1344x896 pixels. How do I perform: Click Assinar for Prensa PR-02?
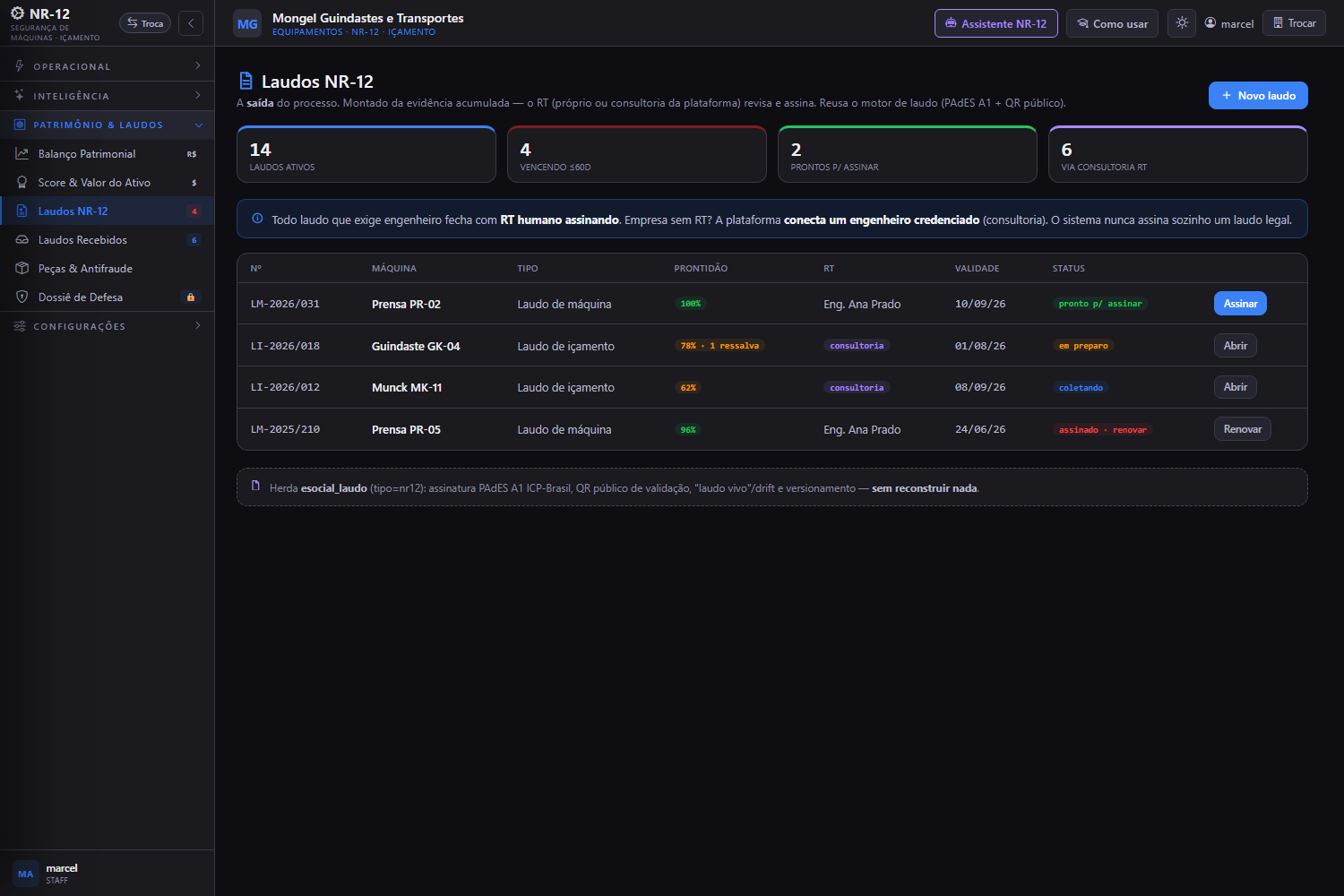[x=1240, y=304]
